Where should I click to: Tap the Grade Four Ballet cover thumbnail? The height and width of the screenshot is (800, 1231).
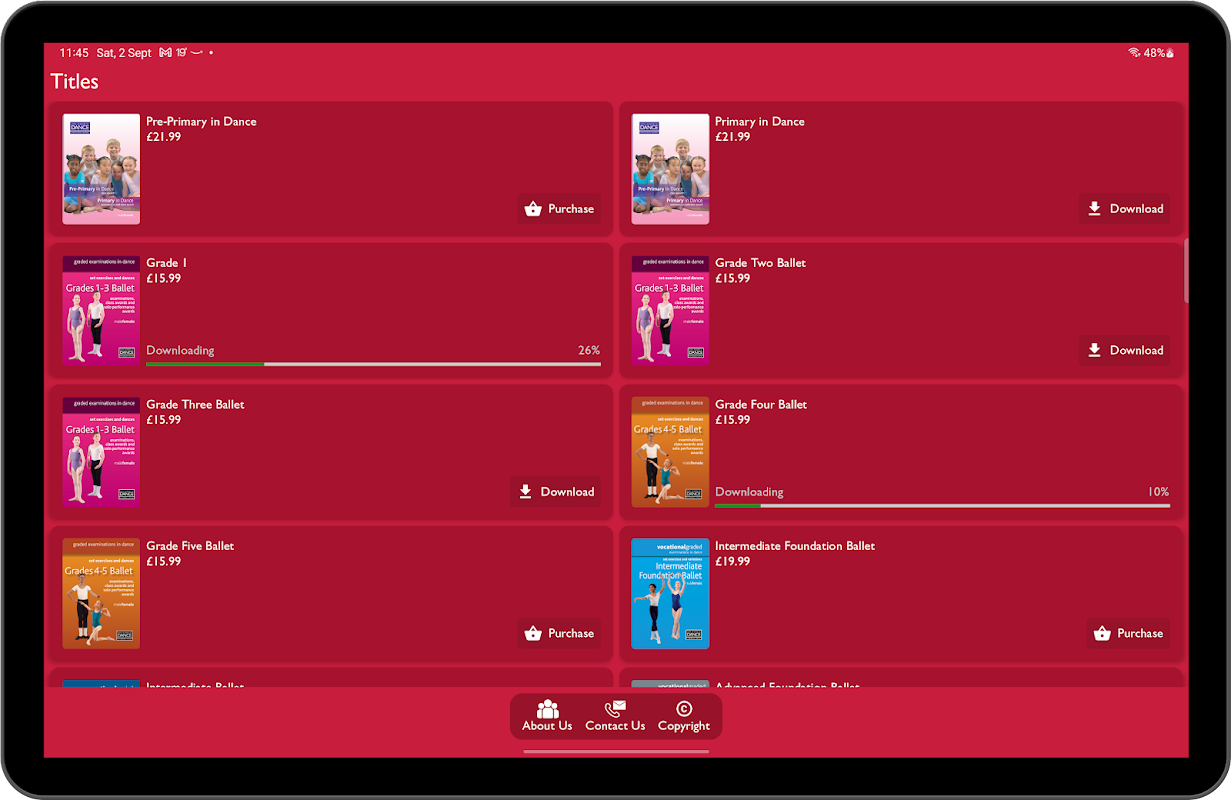tap(670, 452)
